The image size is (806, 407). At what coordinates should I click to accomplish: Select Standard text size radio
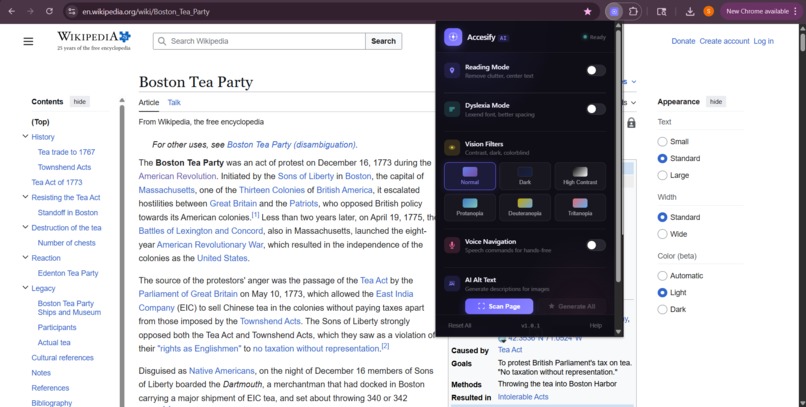pyautogui.click(x=662, y=158)
